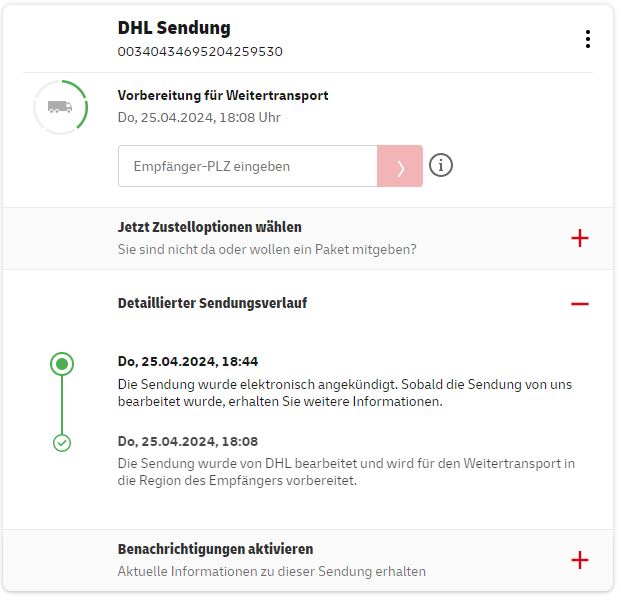Click the DHL Sendung title
Screen dimensions: 621x601
click(x=174, y=28)
